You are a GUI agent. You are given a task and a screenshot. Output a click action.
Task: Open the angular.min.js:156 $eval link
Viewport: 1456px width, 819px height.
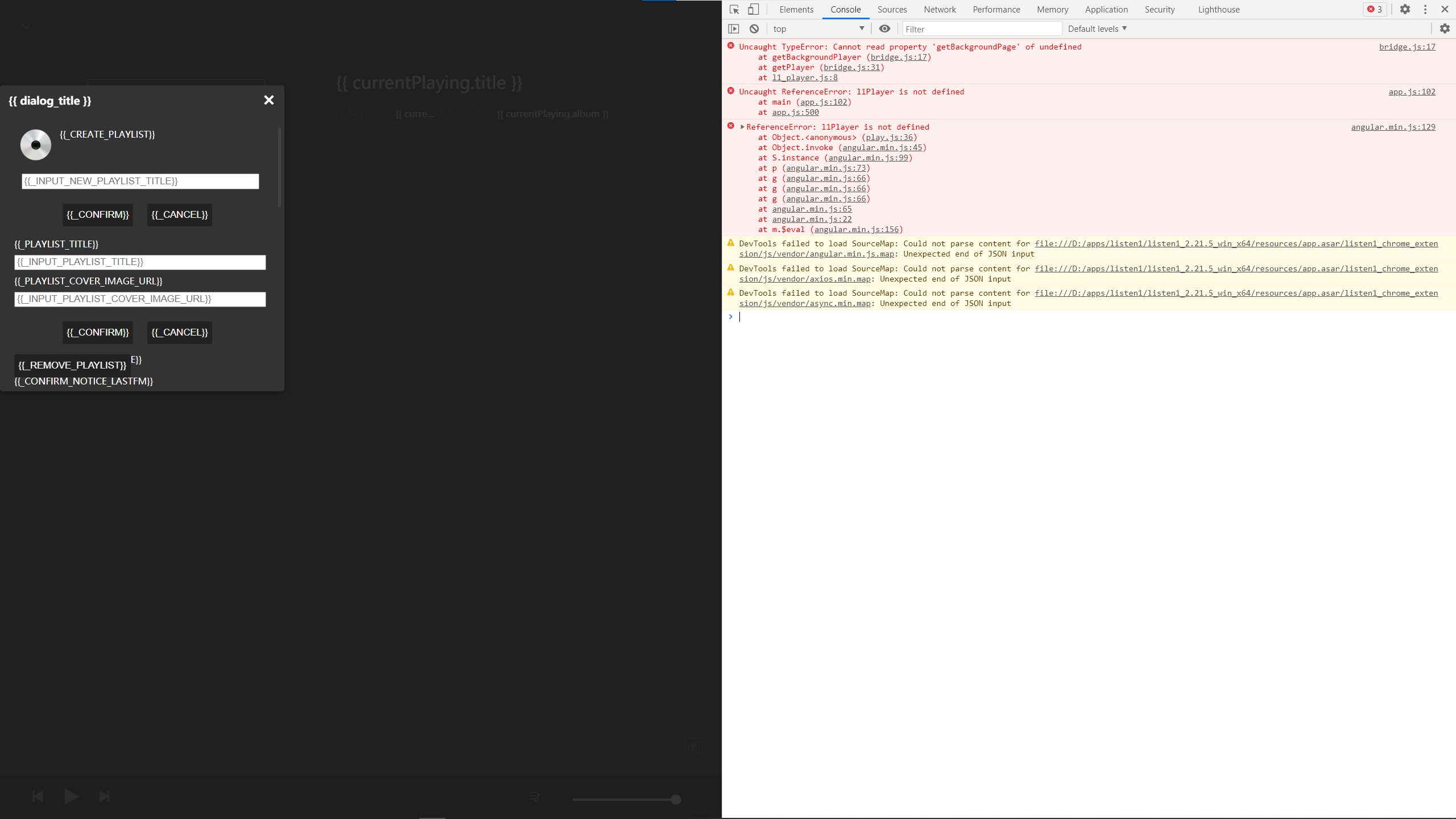(x=857, y=229)
